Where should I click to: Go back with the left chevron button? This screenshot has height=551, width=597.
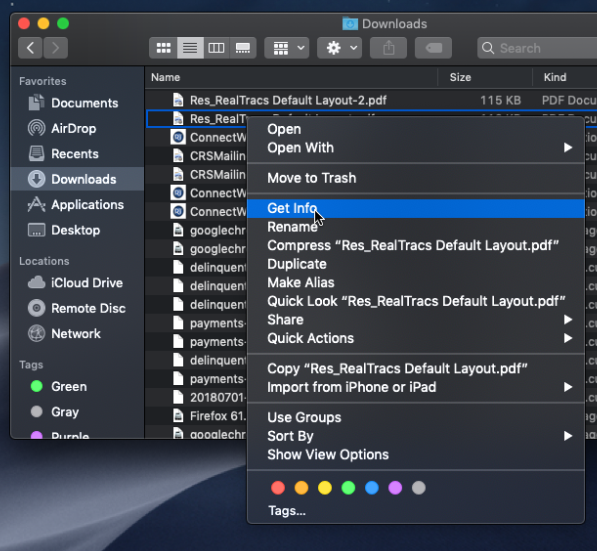pos(30,48)
